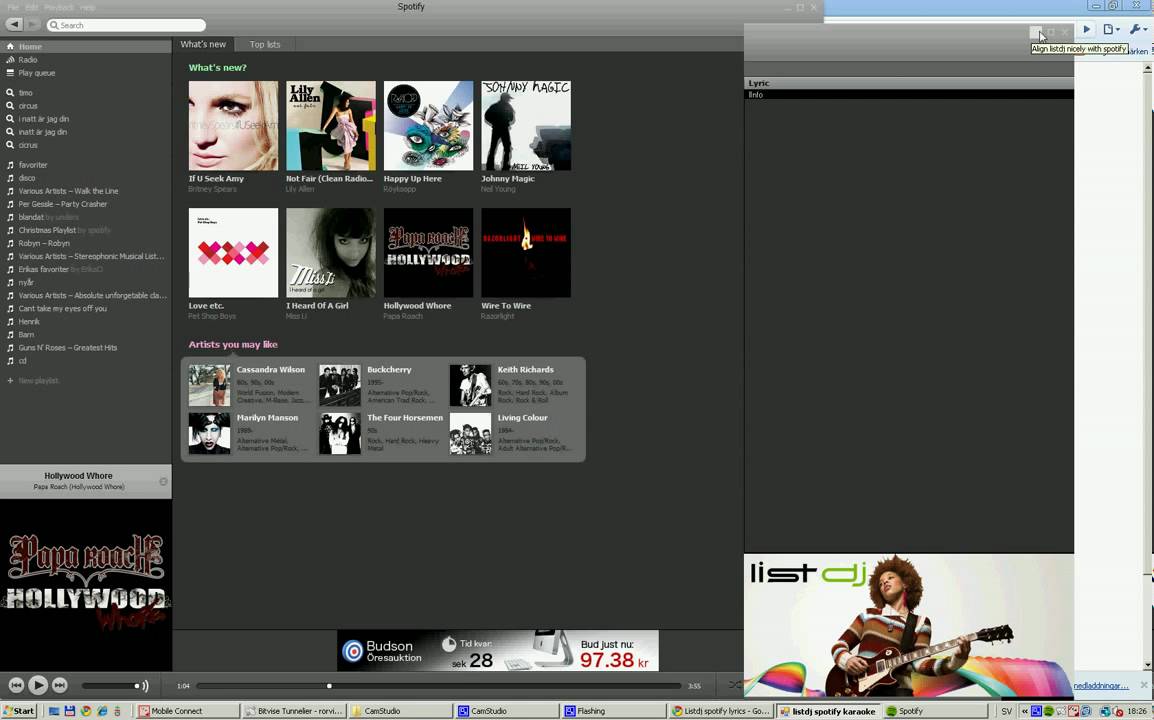Click the volume speaker icon

(x=145, y=685)
